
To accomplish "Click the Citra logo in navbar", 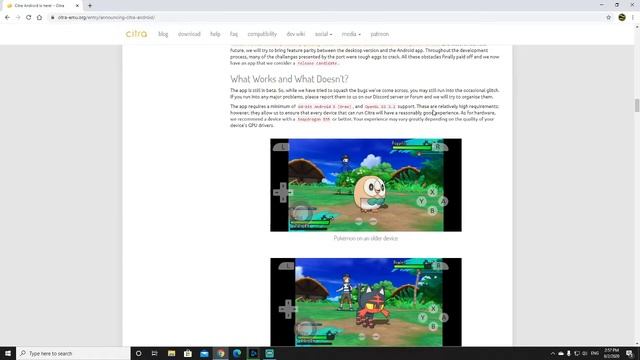I will [x=136, y=34].
